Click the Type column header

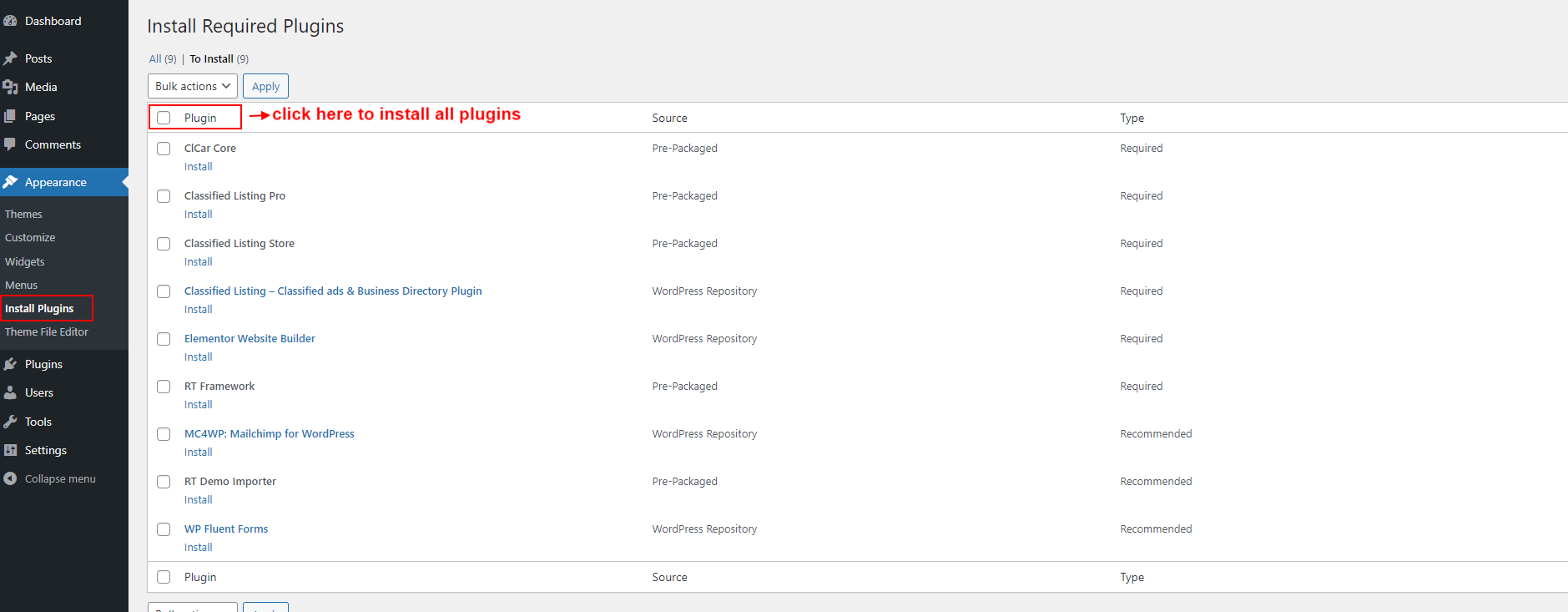pos(1132,119)
